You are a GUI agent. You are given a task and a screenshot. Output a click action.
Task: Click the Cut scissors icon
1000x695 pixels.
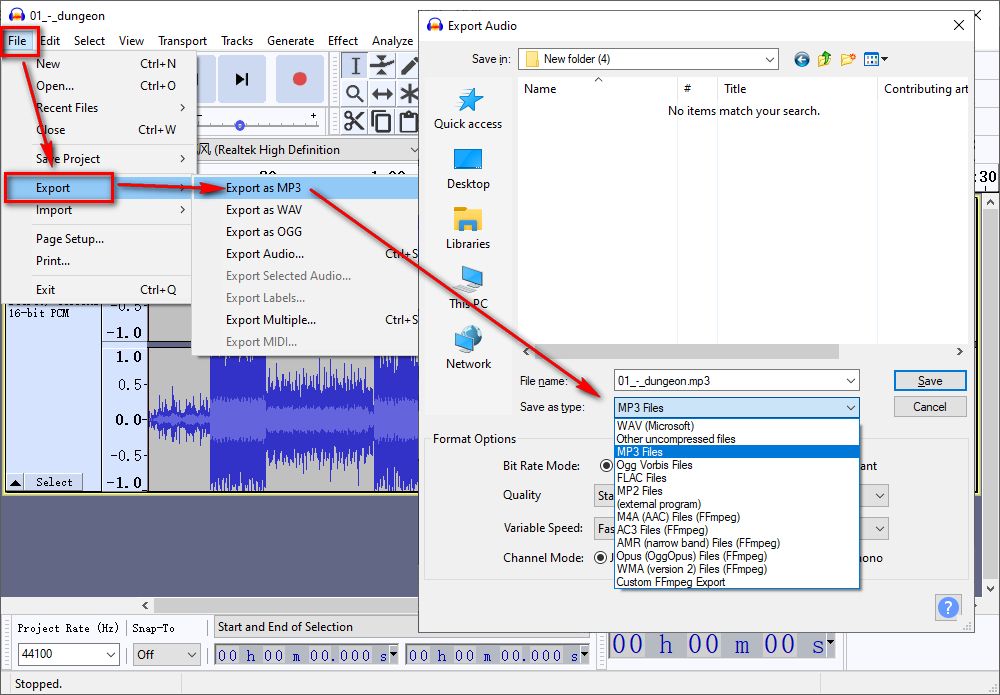[354, 121]
